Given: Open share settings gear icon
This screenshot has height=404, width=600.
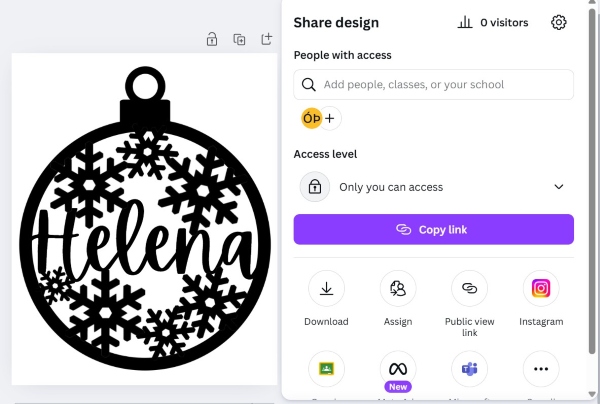Looking at the screenshot, I should pos(559,22).
